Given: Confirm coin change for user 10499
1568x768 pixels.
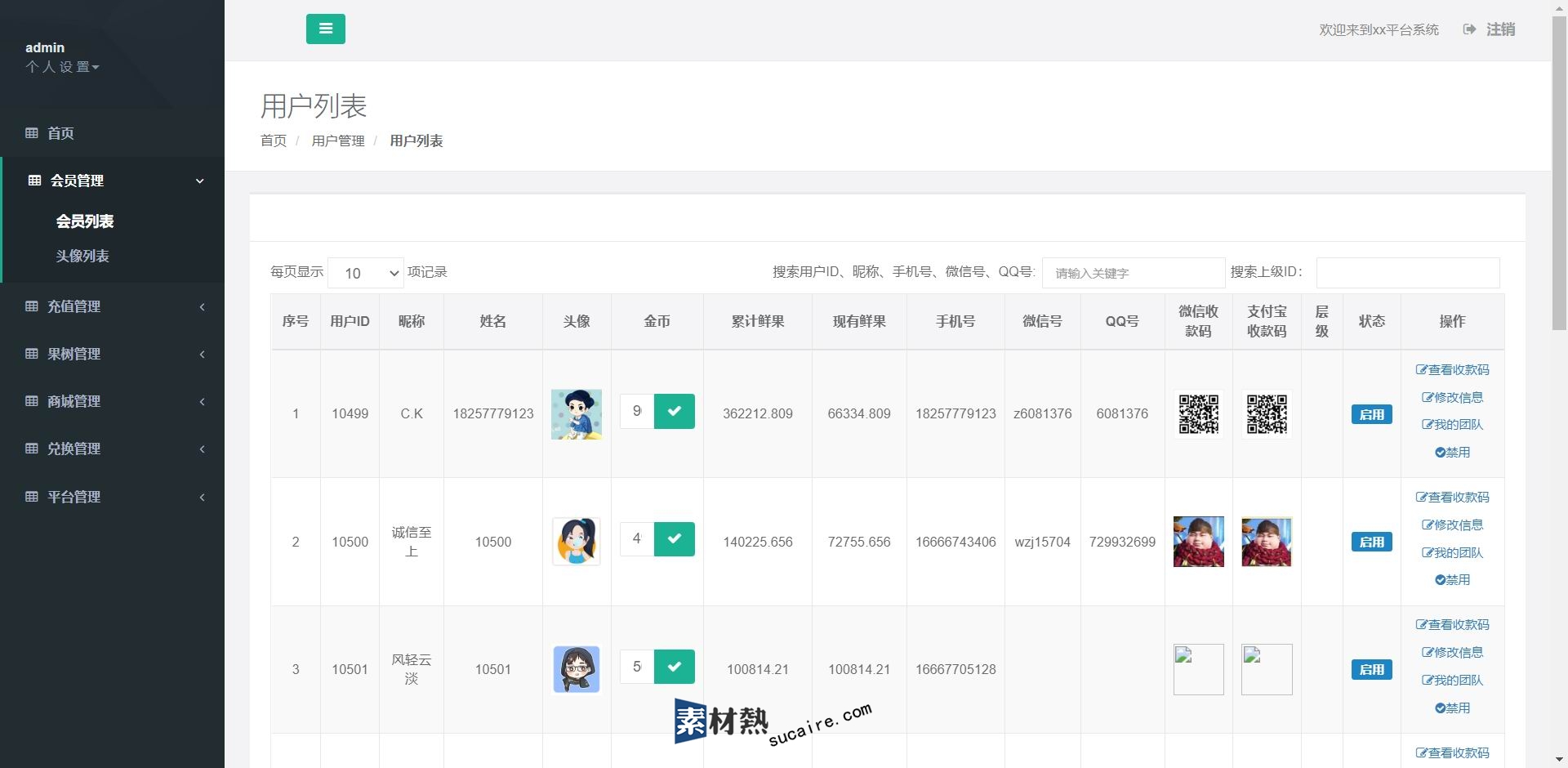Looking at the screenshot, I should tap(674, 411).
